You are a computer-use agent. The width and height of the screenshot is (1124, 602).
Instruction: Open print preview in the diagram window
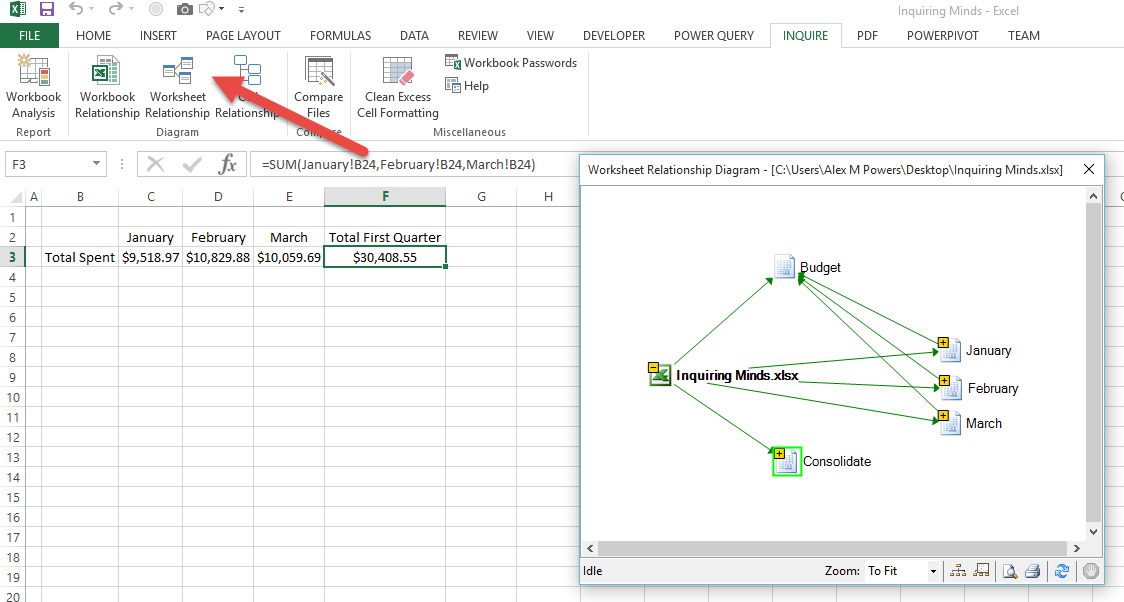coord(1010,571)
